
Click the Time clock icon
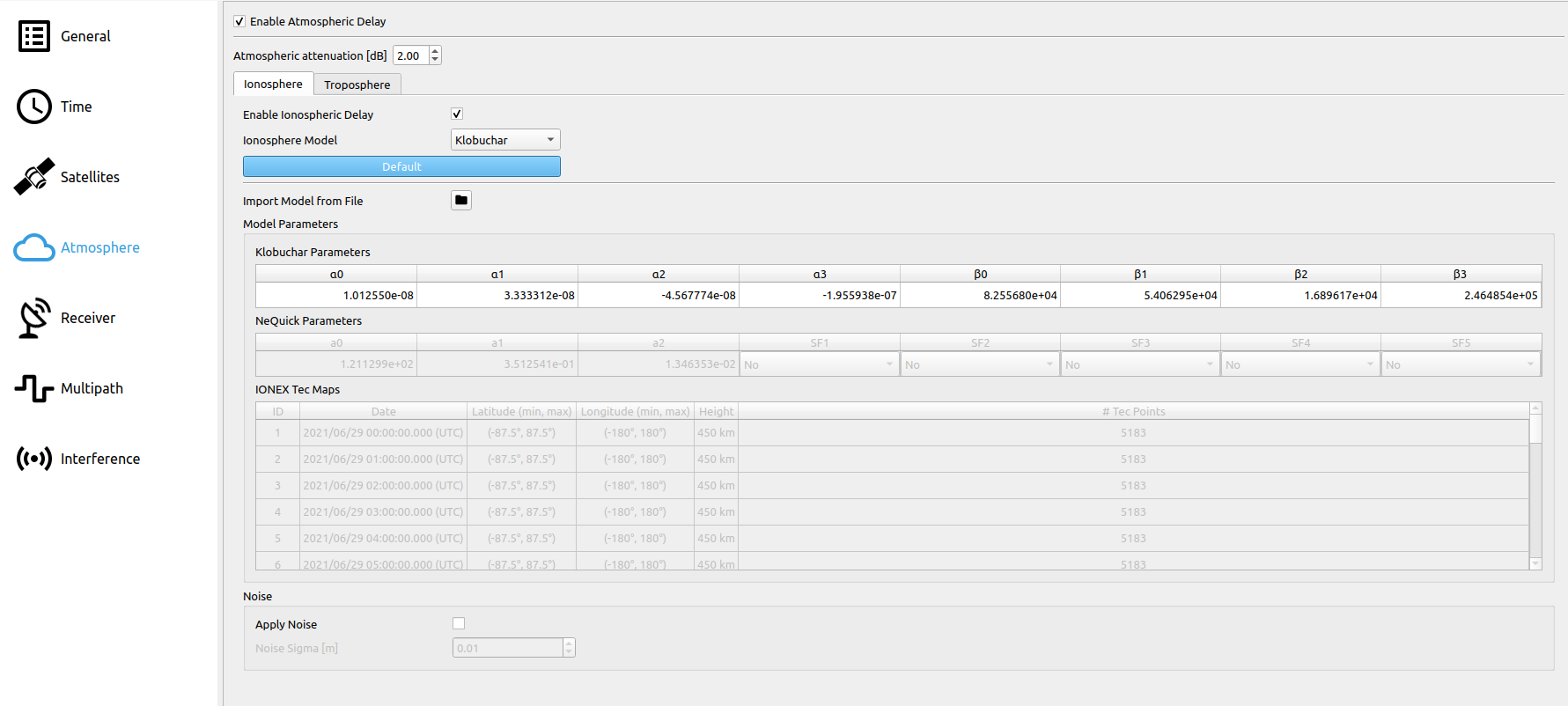(x=34, y=107)
